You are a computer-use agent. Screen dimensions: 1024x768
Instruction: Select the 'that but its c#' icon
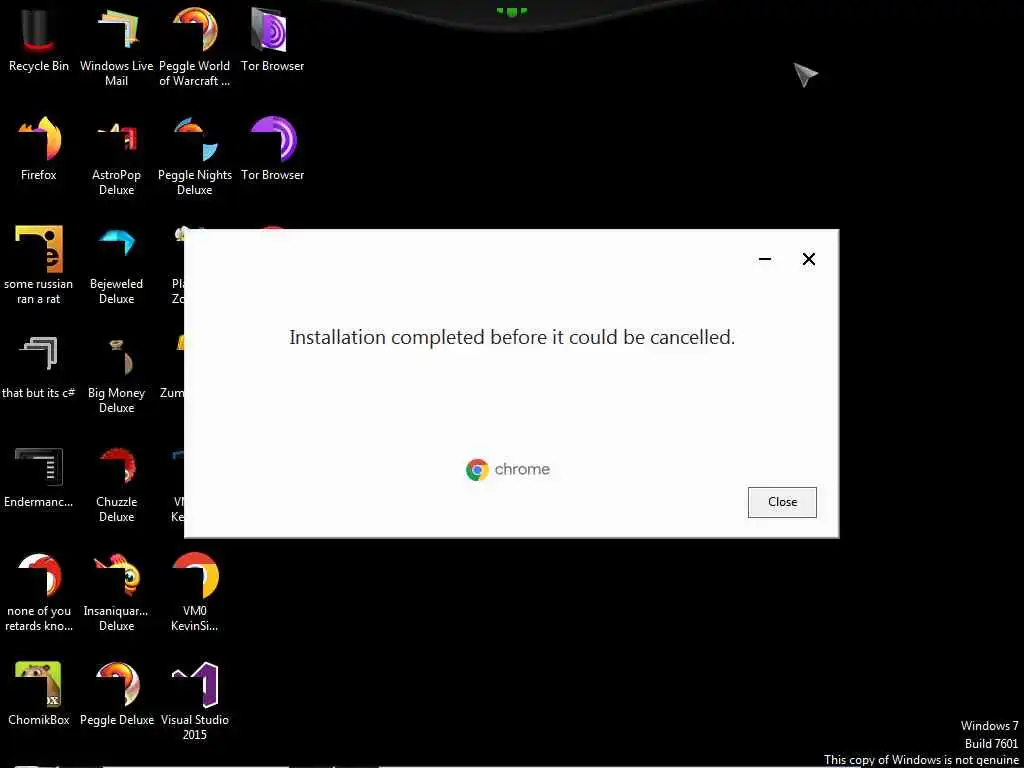[39, 366]
